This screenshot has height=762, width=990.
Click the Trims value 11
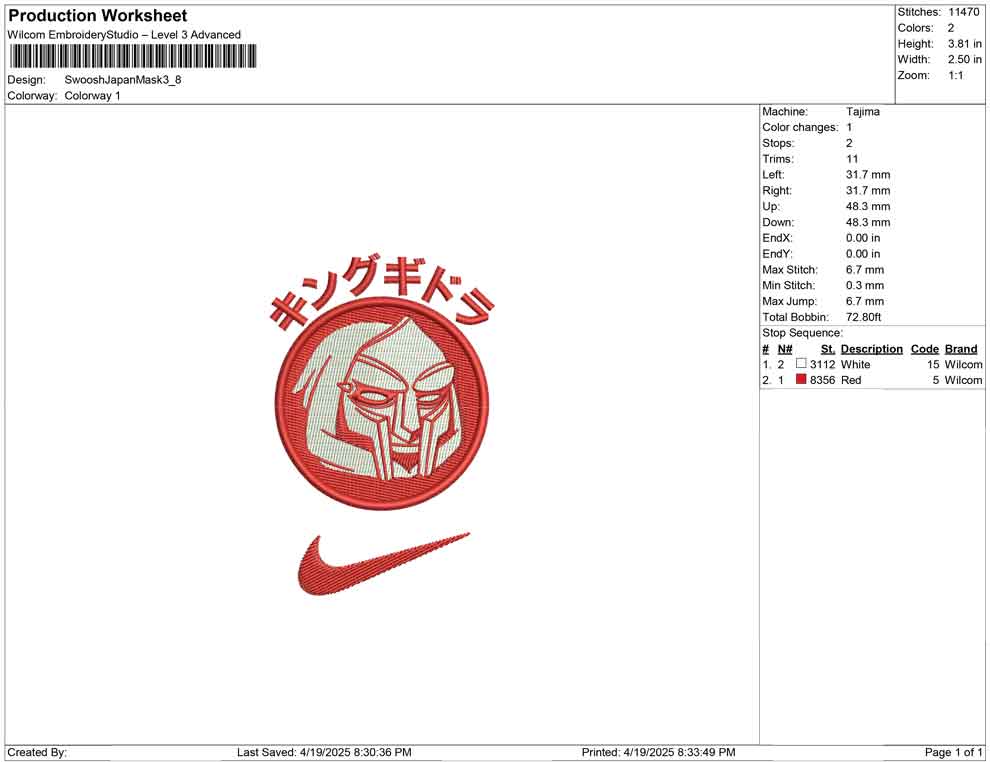[x=852, y=159]
